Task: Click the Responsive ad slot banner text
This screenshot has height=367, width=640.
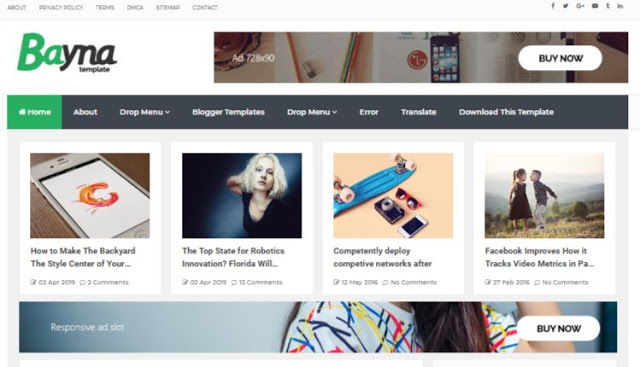Action: [87, 327]
